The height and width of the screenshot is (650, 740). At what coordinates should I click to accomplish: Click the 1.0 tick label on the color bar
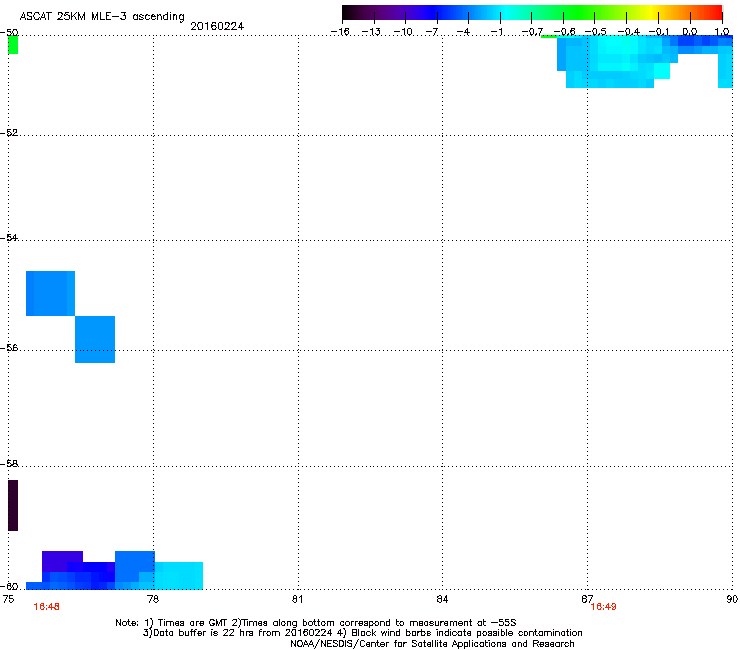(722, 32)
